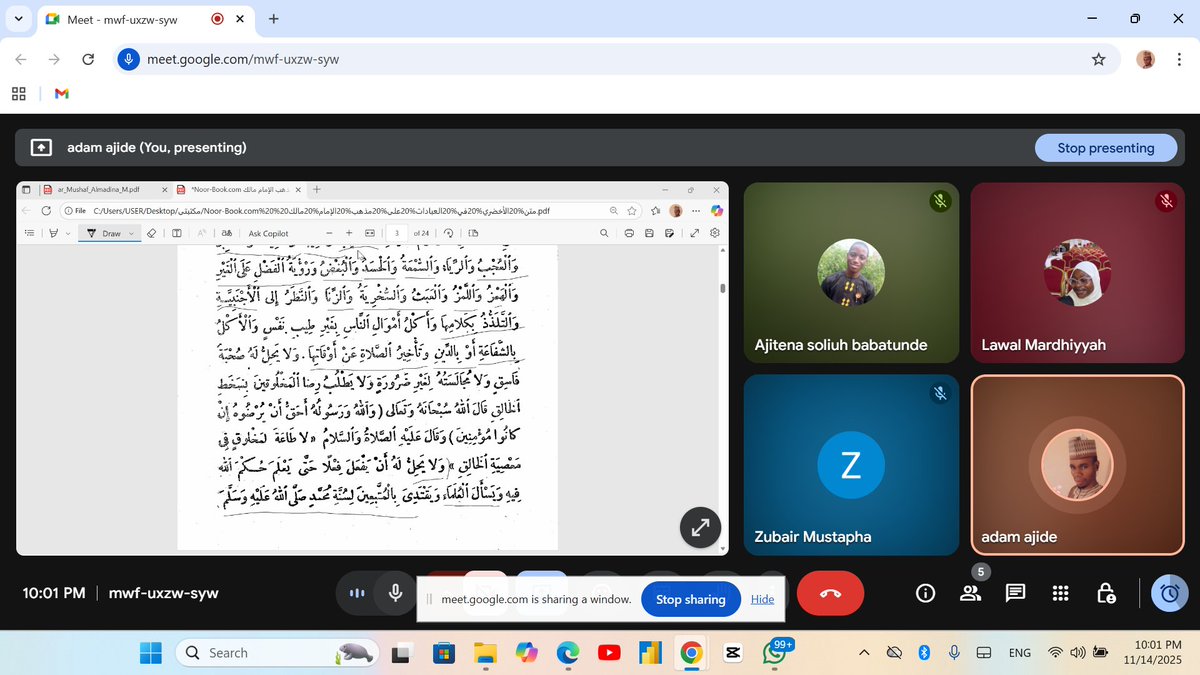Open a new Chrome tab
1200x675 pixels.
click(x=273, y=18)
